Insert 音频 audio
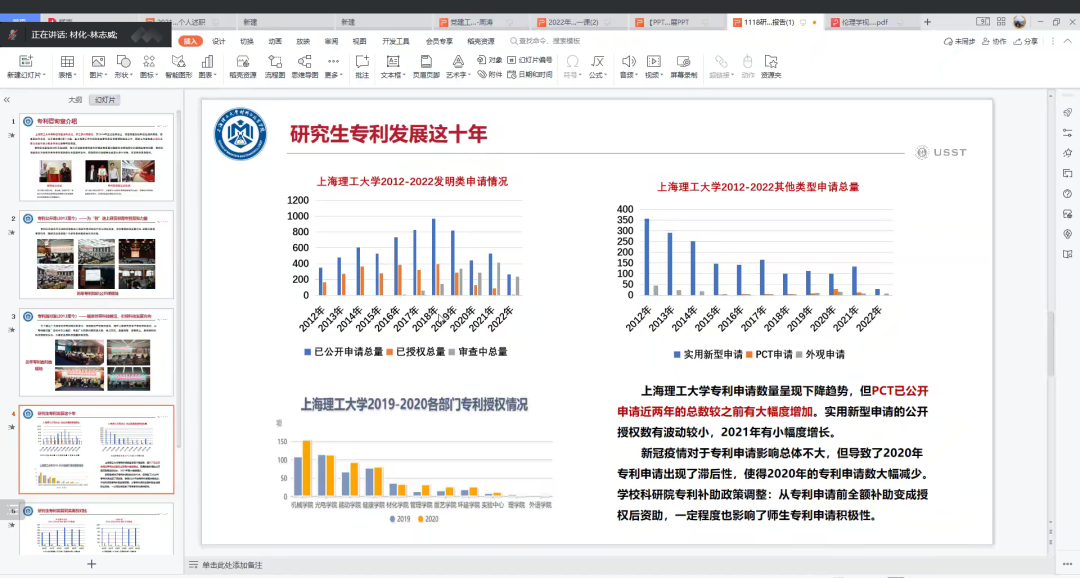1080x578 pixels. point(628,67)
